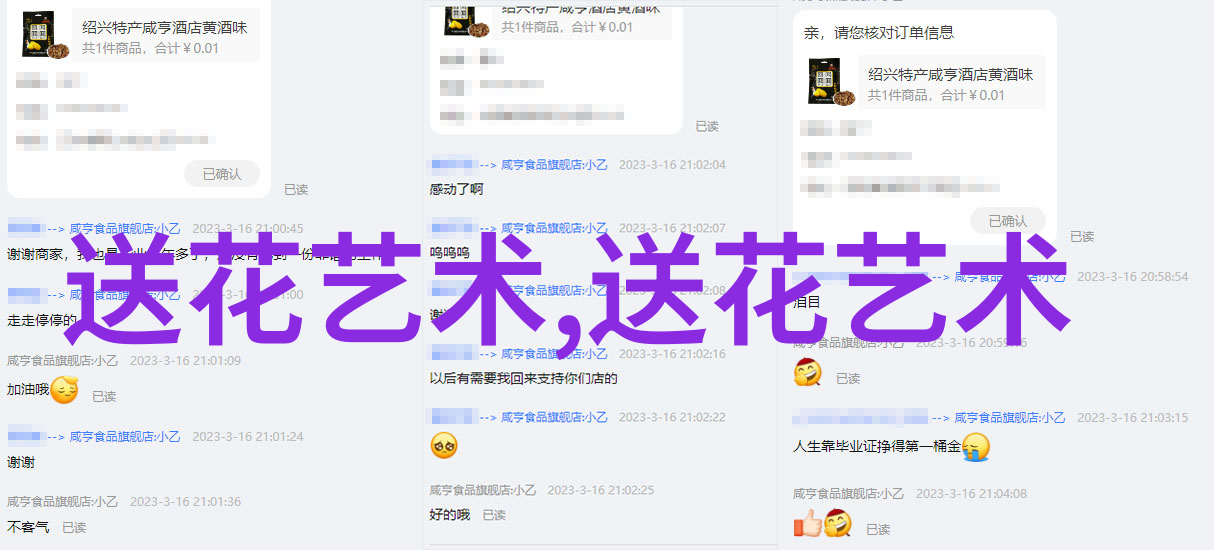
Task: Click 已读 status next to 不客气
Action: (74, 527)
